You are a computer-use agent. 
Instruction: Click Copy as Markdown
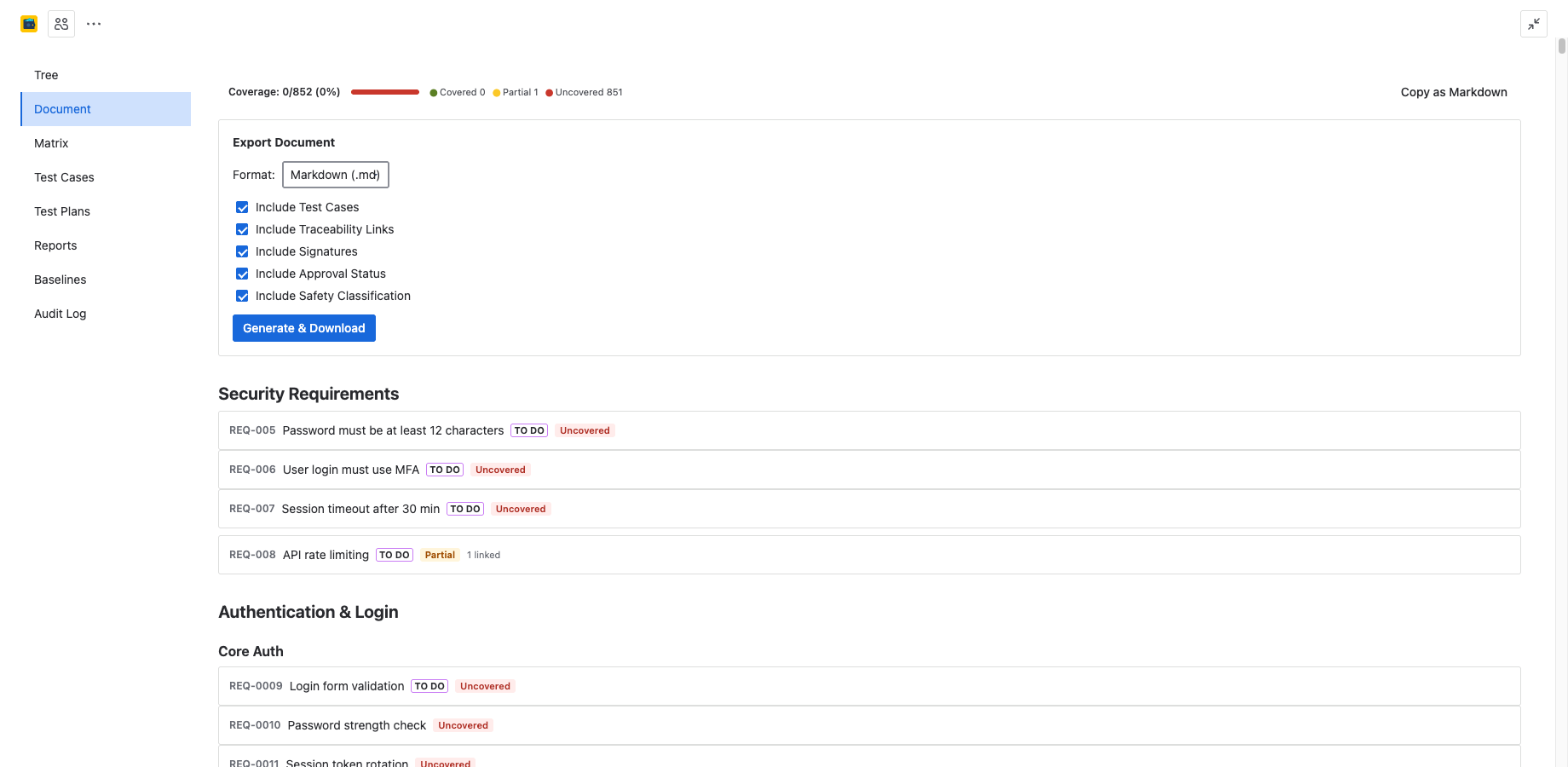[x=1454, y=92]
